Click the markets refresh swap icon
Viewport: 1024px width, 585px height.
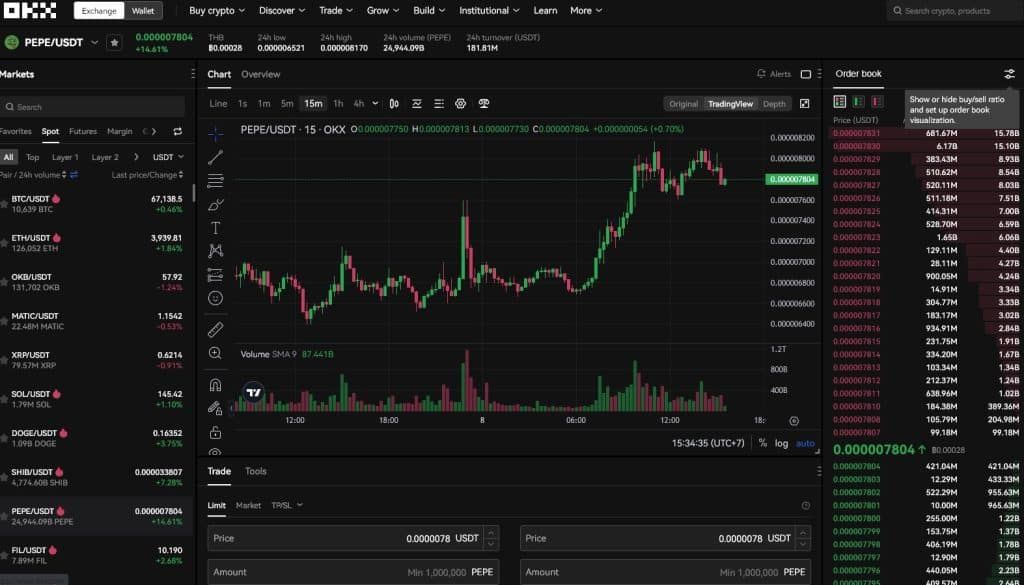coord(178,132)
